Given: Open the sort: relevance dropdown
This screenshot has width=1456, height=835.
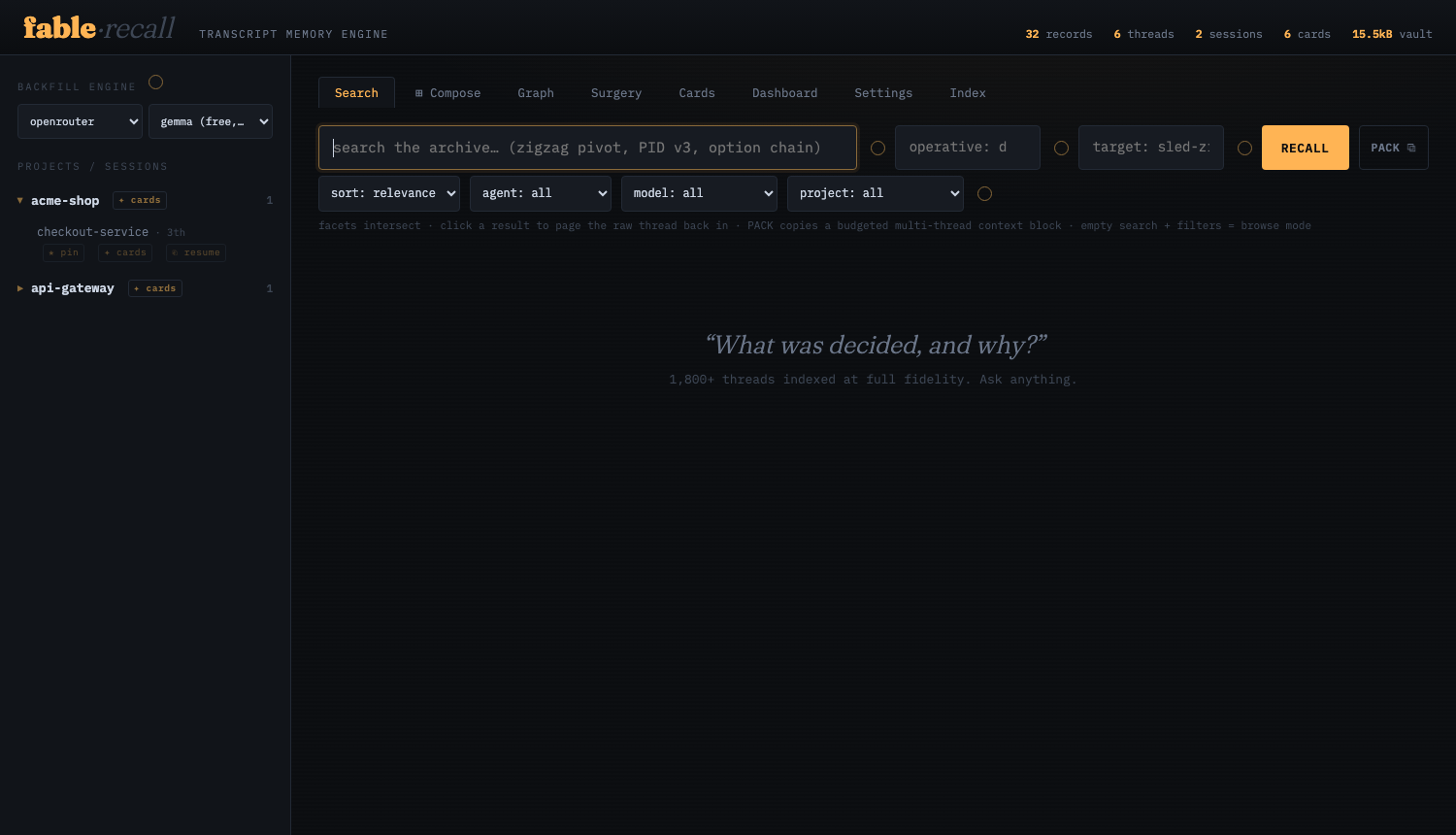Looking at the screenshot, I should 389,193.
